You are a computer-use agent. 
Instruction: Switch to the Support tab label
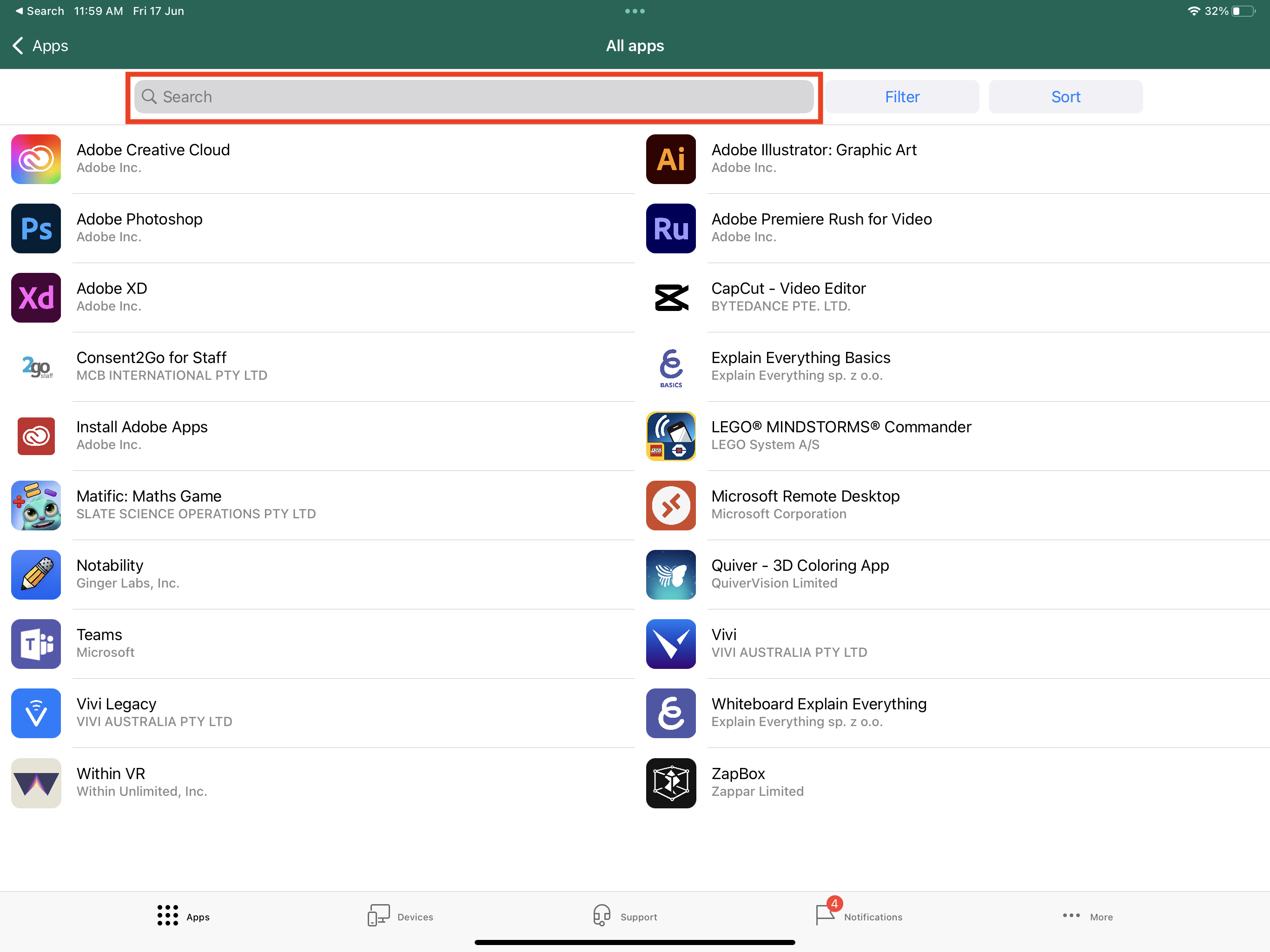[x=638, y=917]
